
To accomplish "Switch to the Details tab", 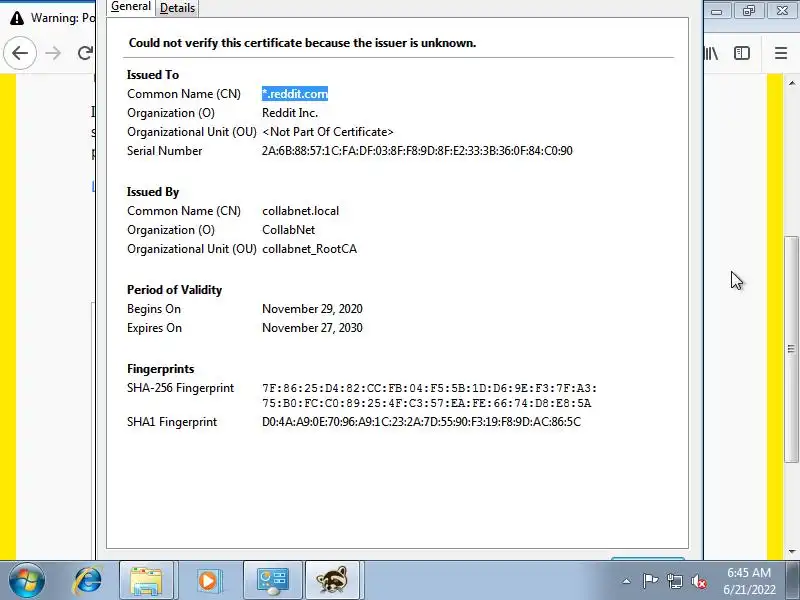I will point(177,8).
